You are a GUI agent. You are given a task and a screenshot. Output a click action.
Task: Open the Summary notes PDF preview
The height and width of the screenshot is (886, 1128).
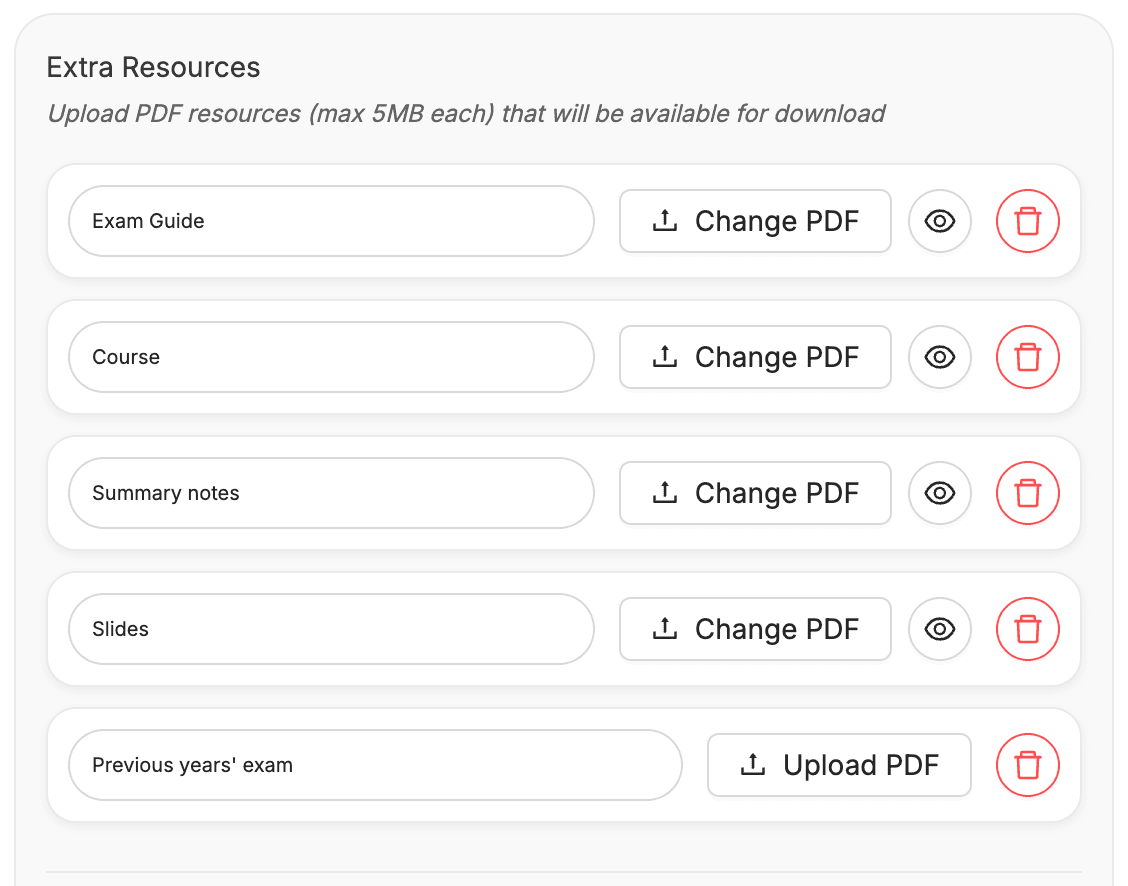coord(939,493)
